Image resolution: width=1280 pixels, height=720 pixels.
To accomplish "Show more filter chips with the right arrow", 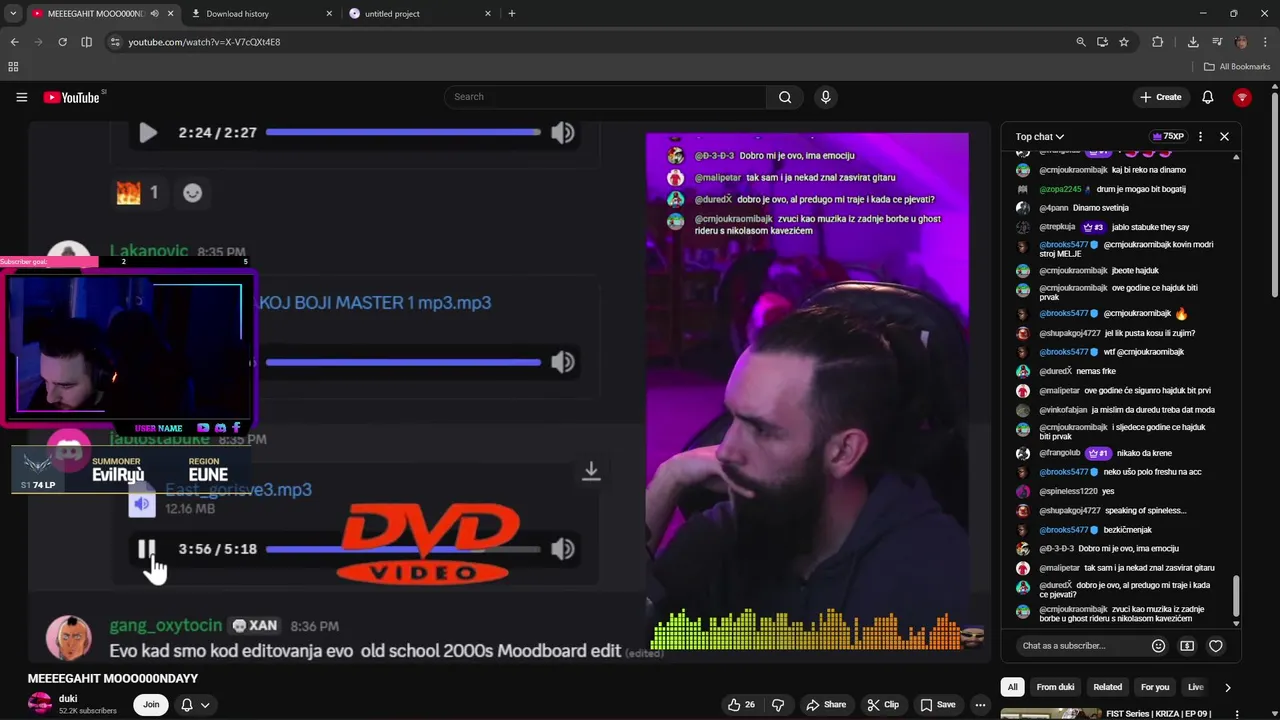I will [1228, 687].
